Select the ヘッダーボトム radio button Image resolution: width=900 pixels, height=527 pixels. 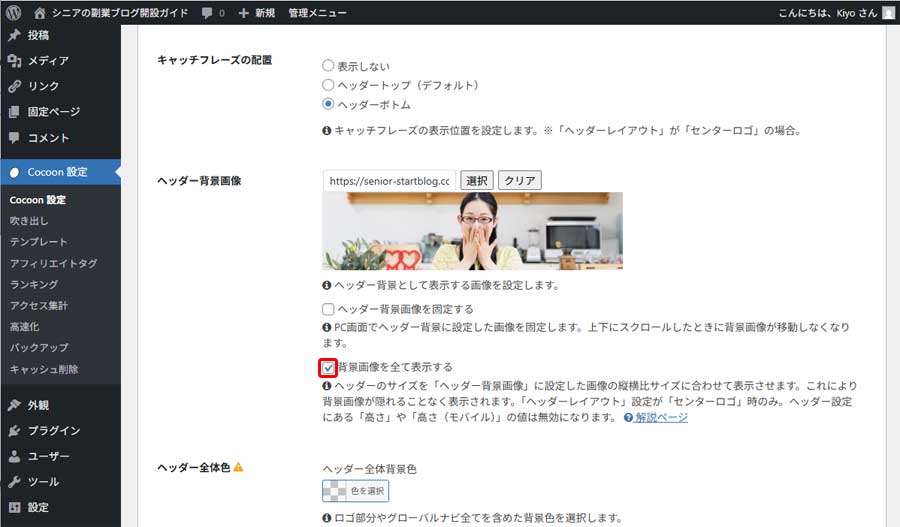(x=328, y=104)
